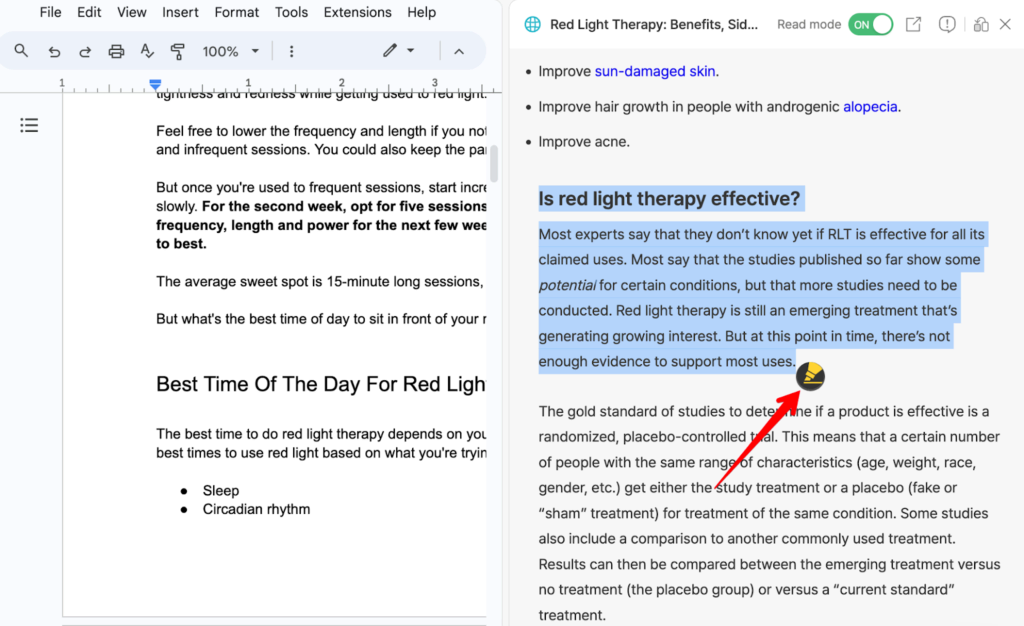
Task: Print the document using the printer icon
Action: pos(116,51)
